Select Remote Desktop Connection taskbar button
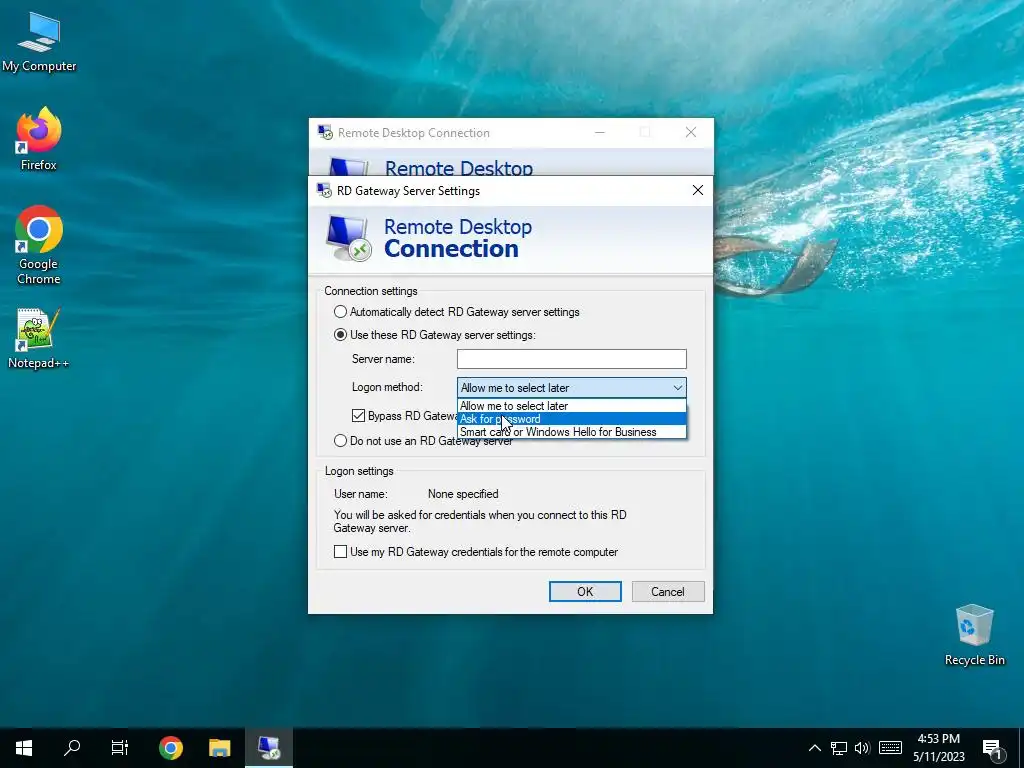 point(268,748)
